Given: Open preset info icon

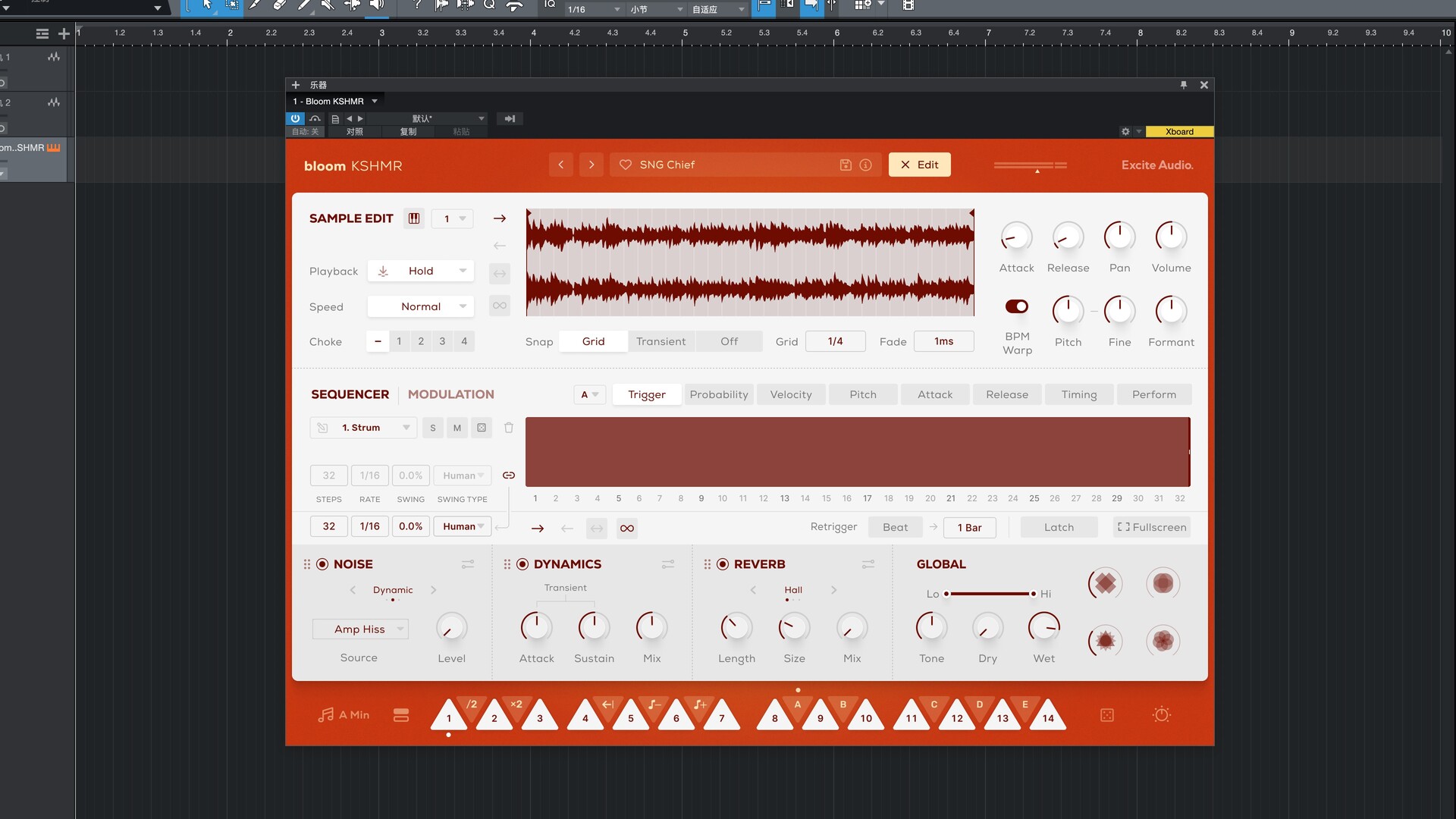Looking at the screenshot, I should click(x=865, y=165).
